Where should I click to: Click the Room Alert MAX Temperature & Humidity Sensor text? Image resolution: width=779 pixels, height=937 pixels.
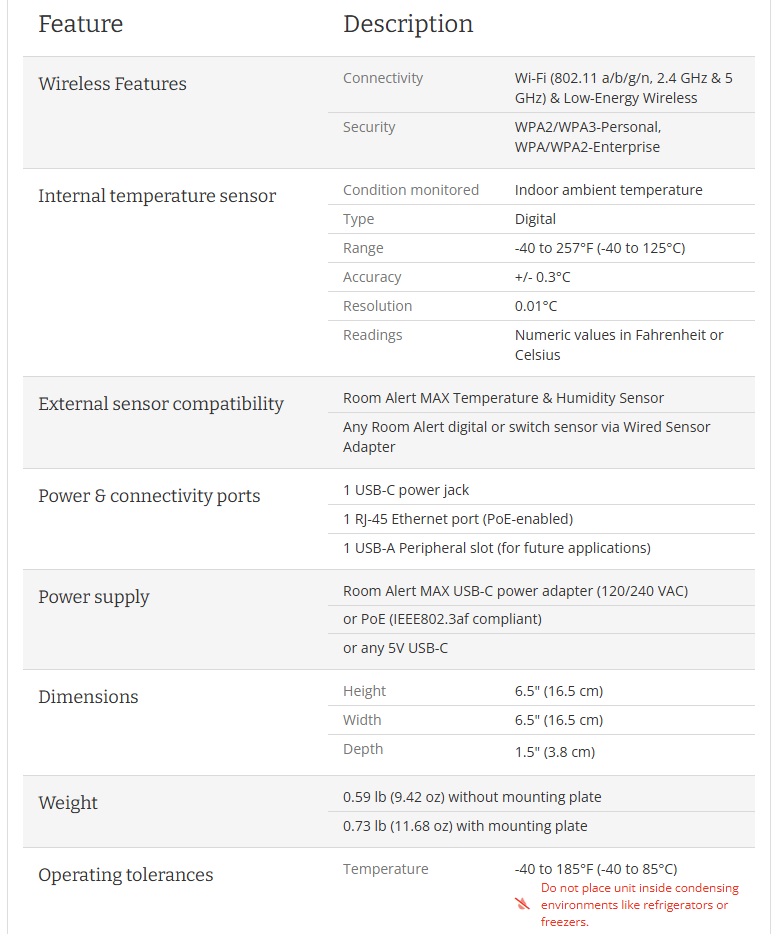click(x=503, y=398)
